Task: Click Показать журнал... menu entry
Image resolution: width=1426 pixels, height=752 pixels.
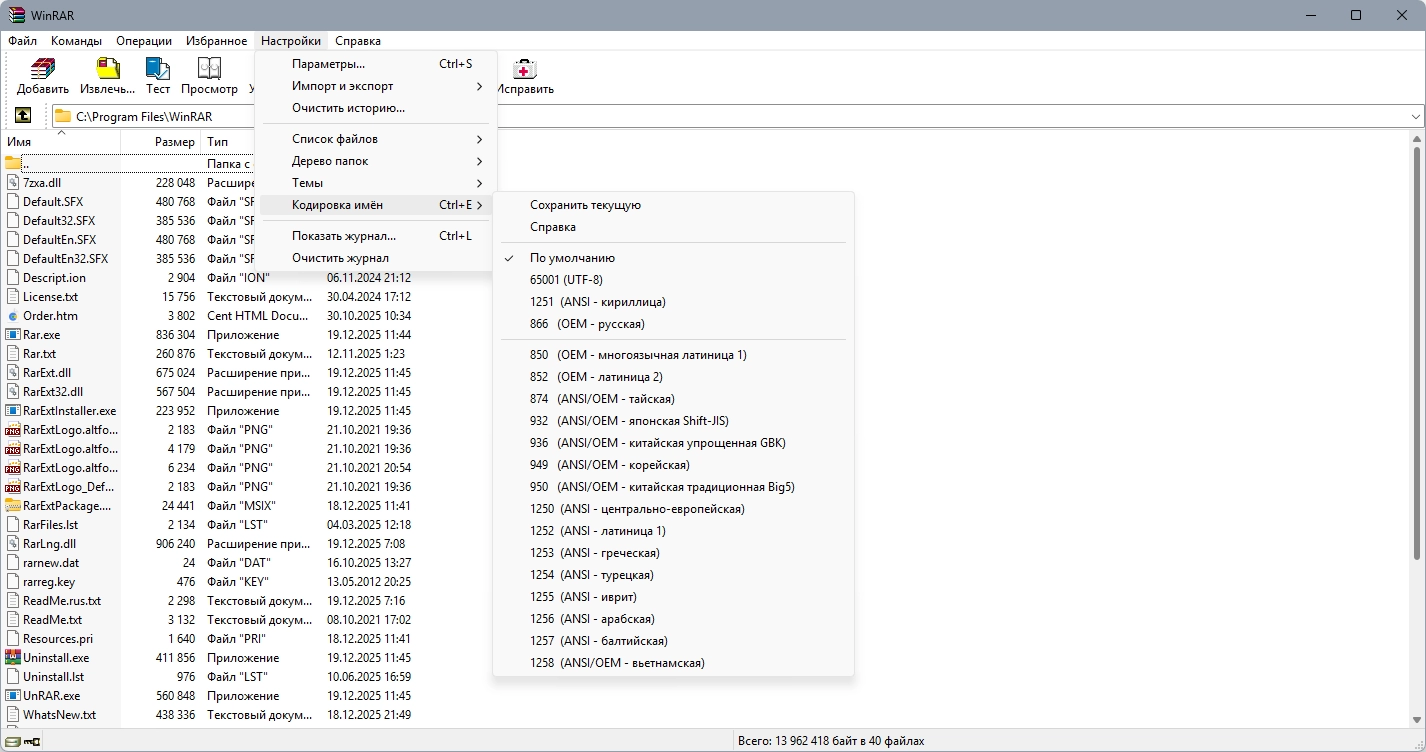Action: click(x=376, y=236)
